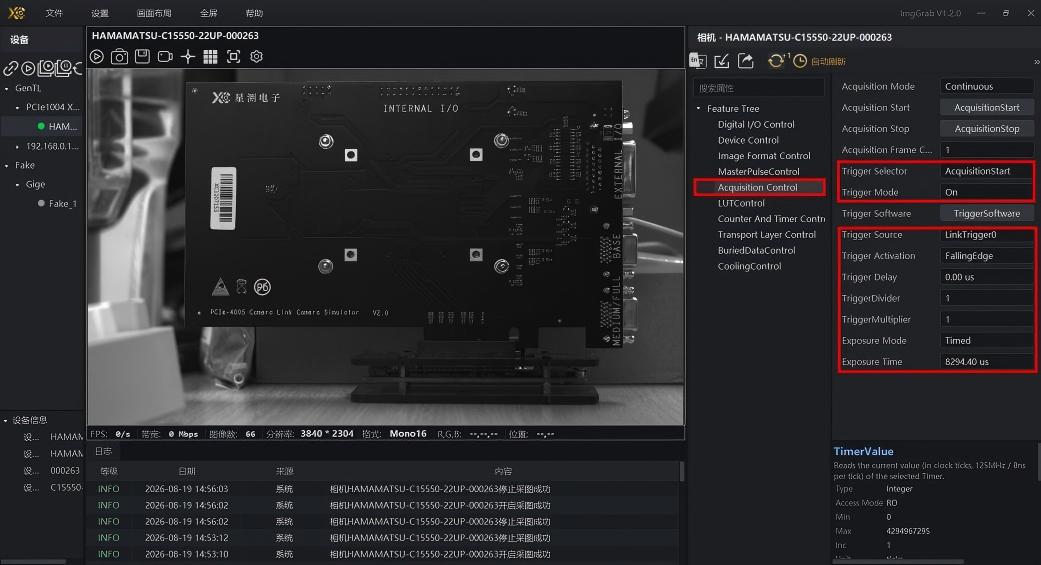
Task: Open the Trigger Activation FallingEdge dropdown
Action: pyautogui.click(x=987, y=256)
